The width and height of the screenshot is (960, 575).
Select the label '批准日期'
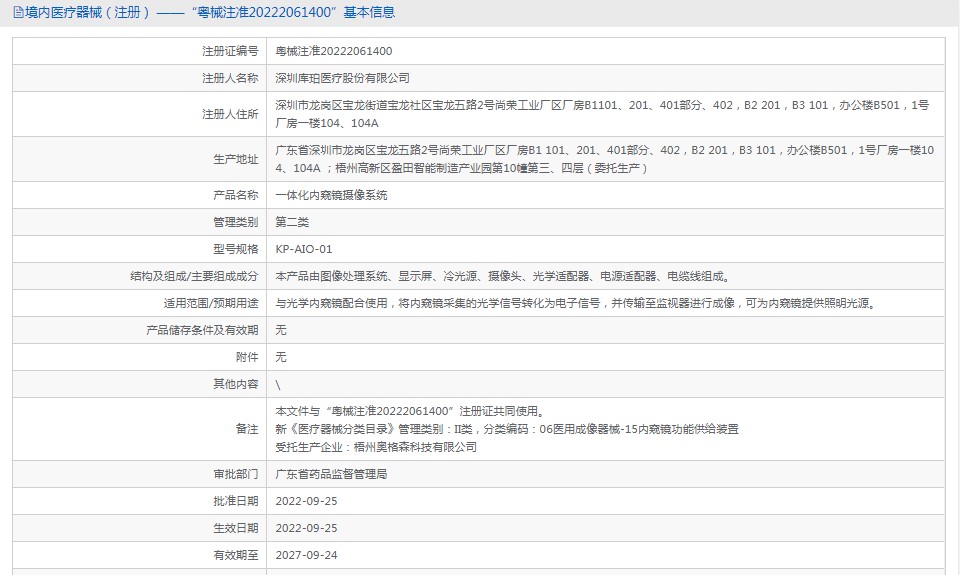click(236, 501)
